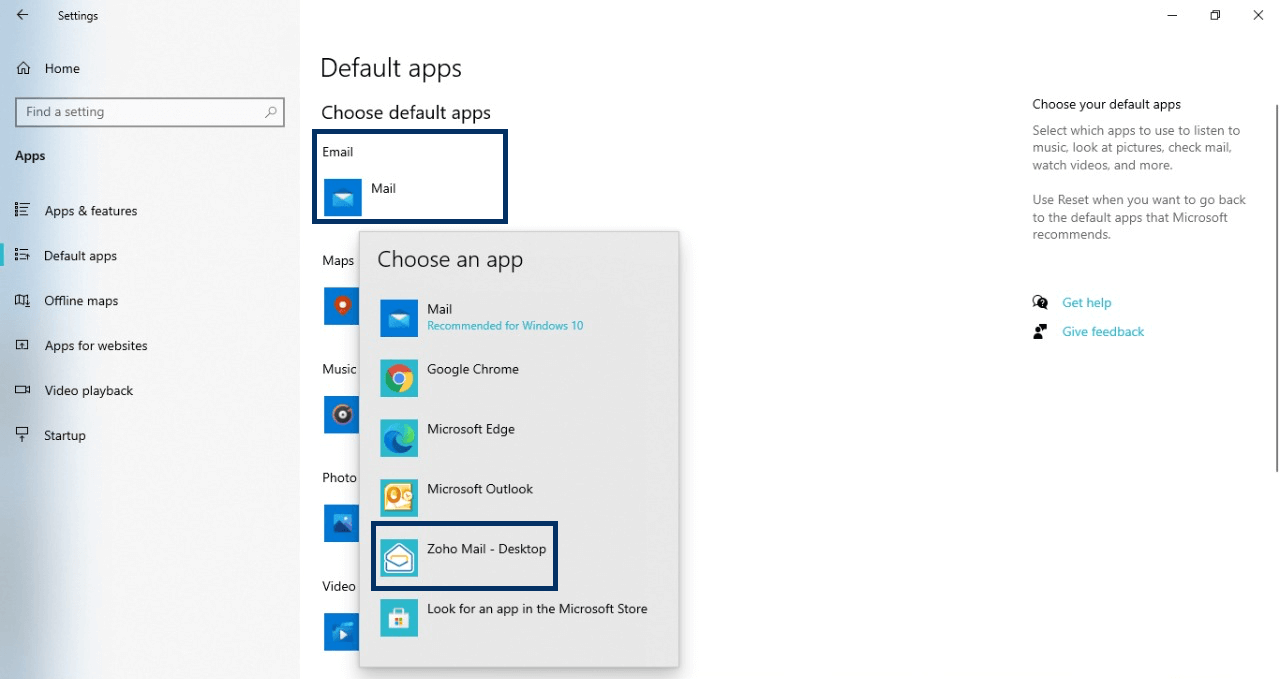Image resolution: width=1280 pixels, height=679 pixels.
Task: Click the 'Choose your default apps' heading
Action: click(1106, 104)
